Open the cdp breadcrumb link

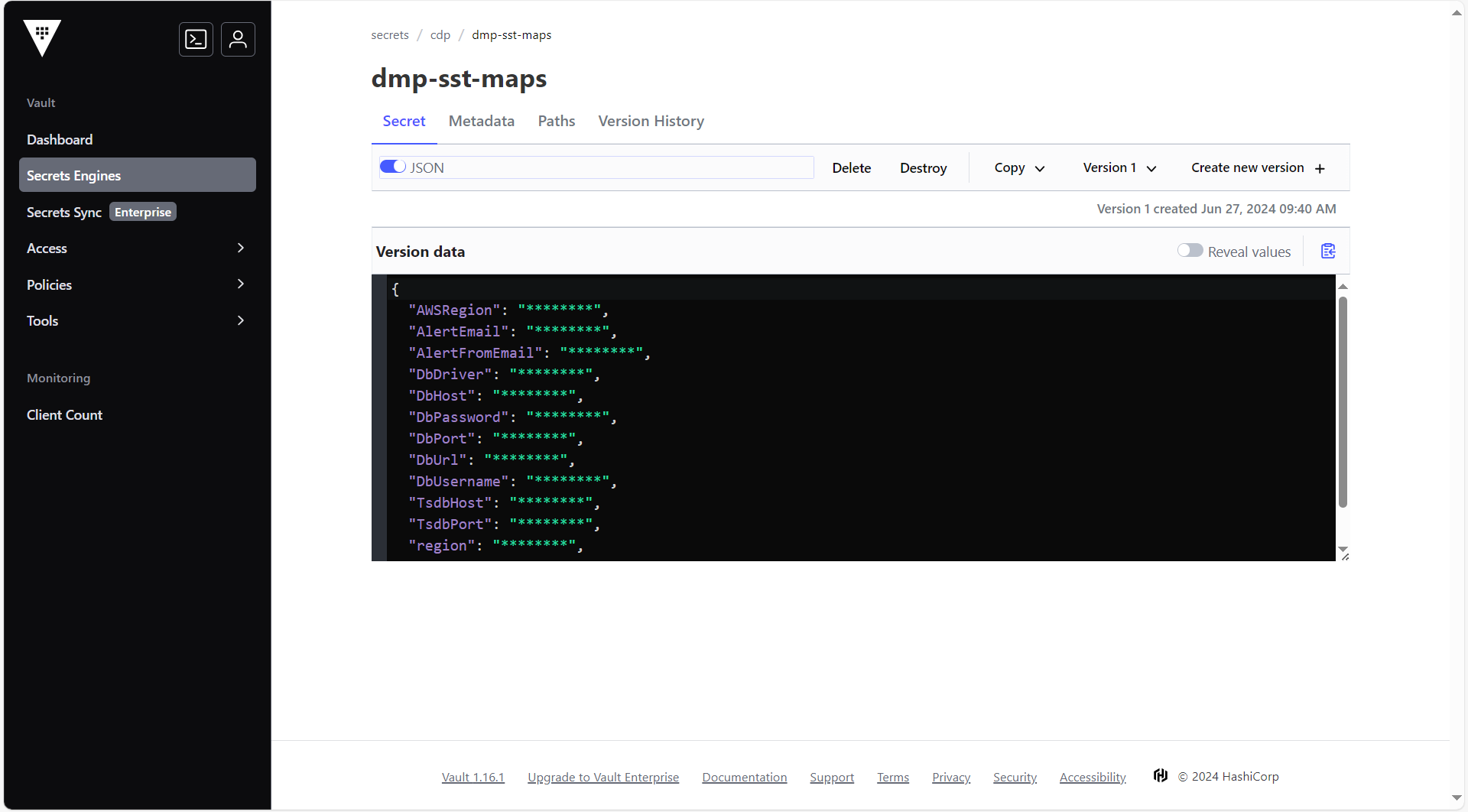[x=440, y=34]
